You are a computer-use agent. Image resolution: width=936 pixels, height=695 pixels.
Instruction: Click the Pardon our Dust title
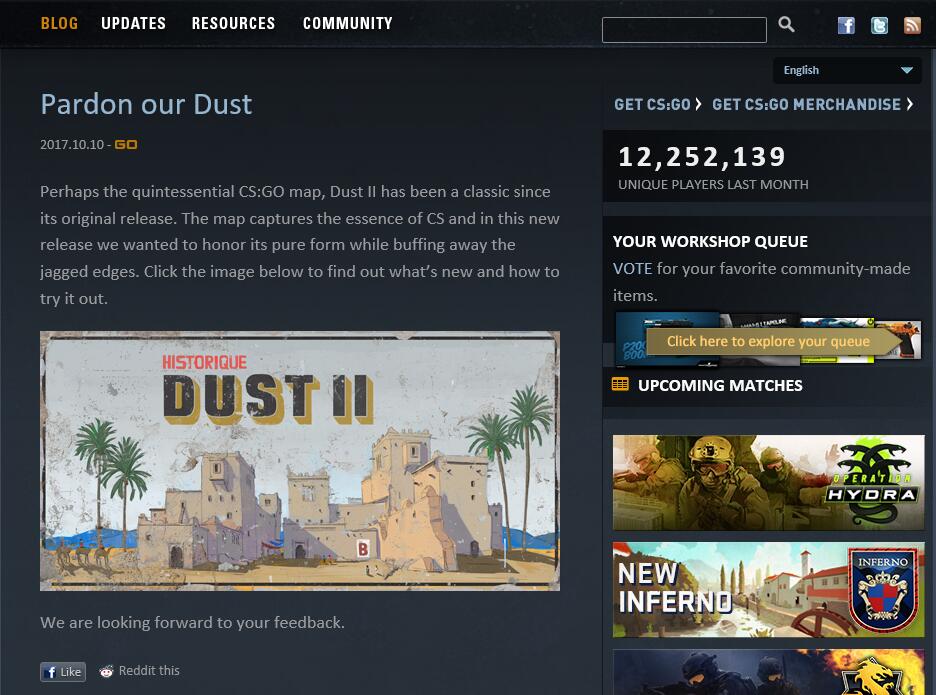(x=146, y=104)
